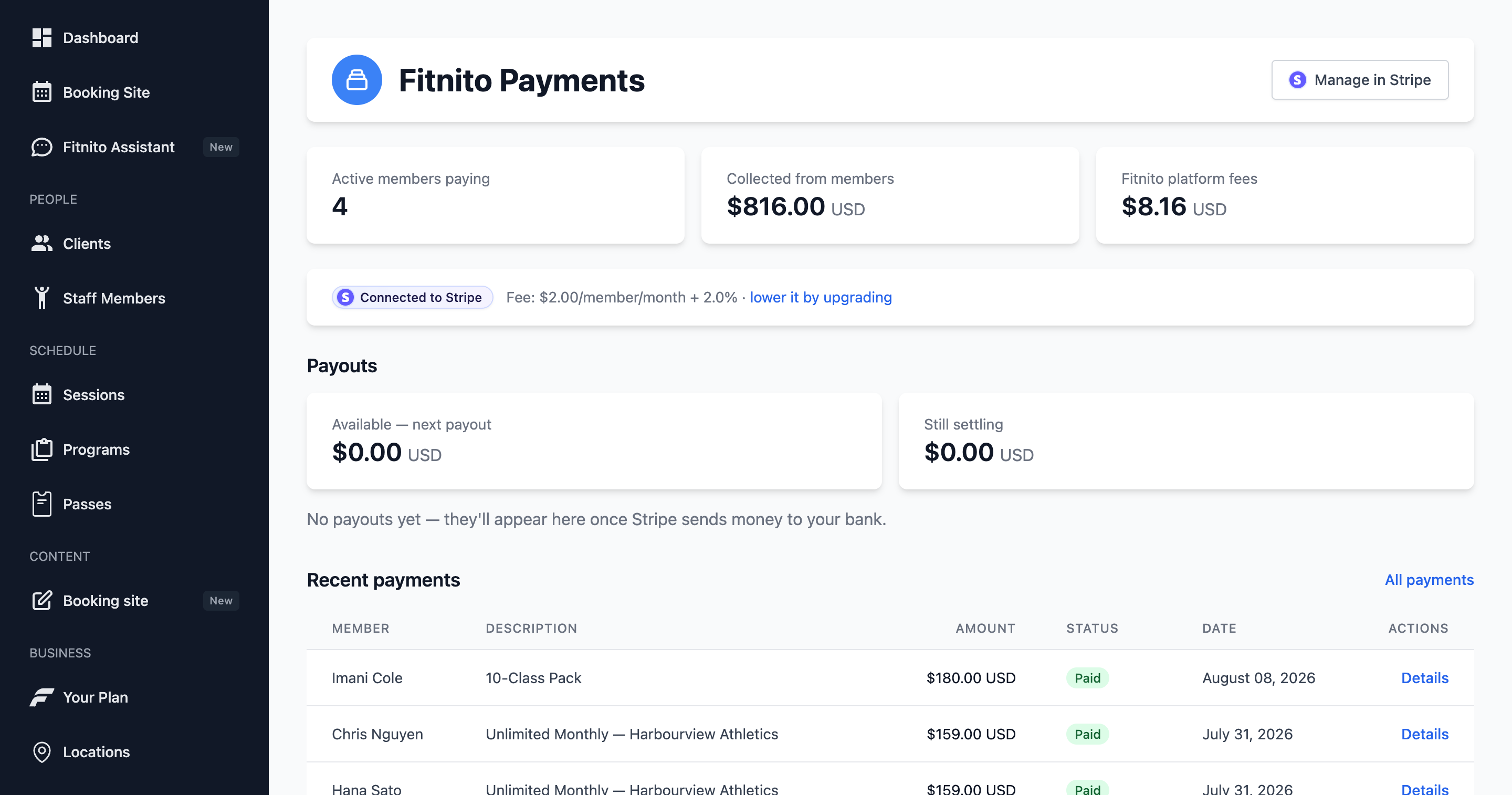Image resolution: width=1512 pixels, height=795 pixels.
Task: Click the Paid status for Chris Nguyen
Action: [1087, 735]
